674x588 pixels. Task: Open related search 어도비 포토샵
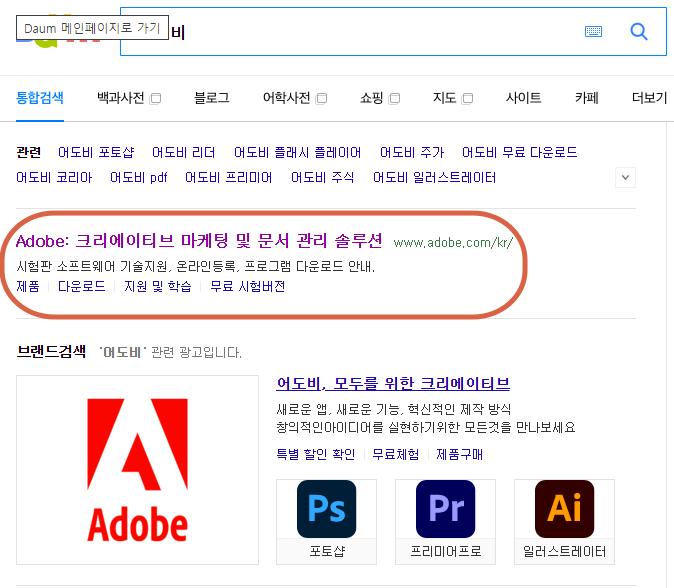coord(96,152)
